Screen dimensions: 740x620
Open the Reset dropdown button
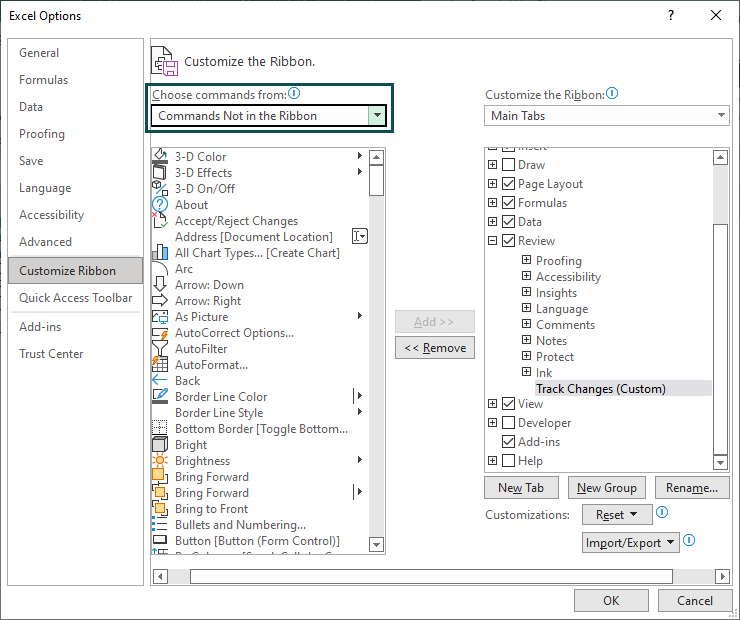click(x=617, y=514)
